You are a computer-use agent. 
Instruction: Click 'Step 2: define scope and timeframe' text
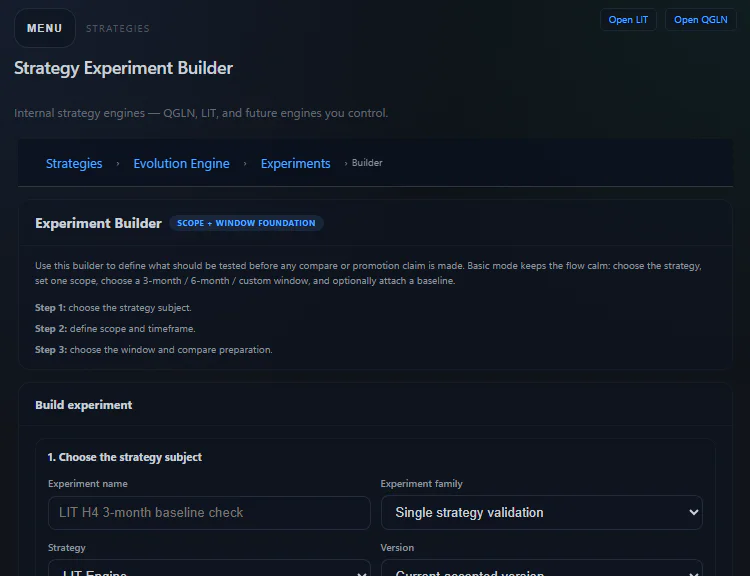pyautogui.click(x=115, y=329)
